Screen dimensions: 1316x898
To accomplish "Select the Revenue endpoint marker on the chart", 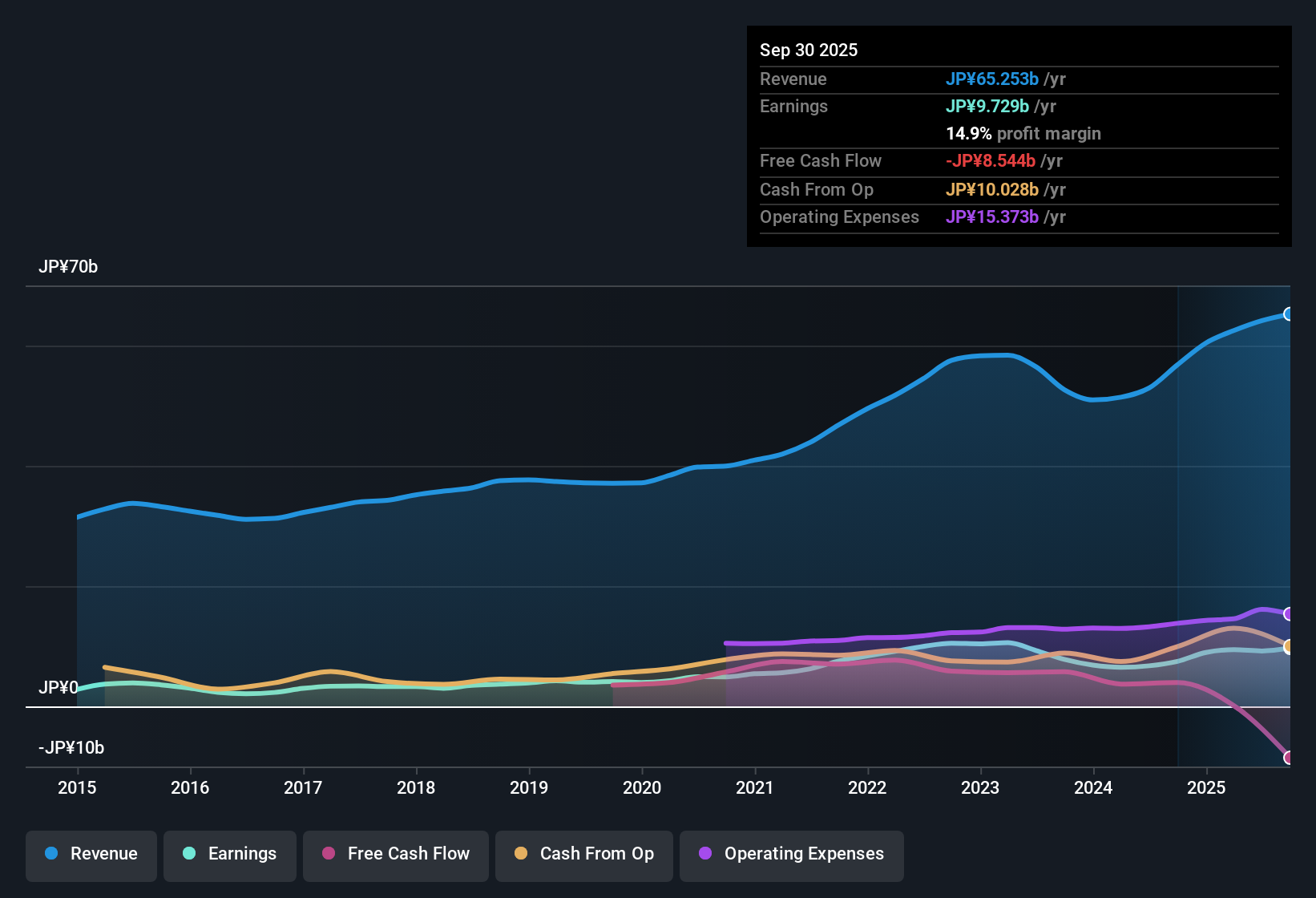I will [1287, 313].
